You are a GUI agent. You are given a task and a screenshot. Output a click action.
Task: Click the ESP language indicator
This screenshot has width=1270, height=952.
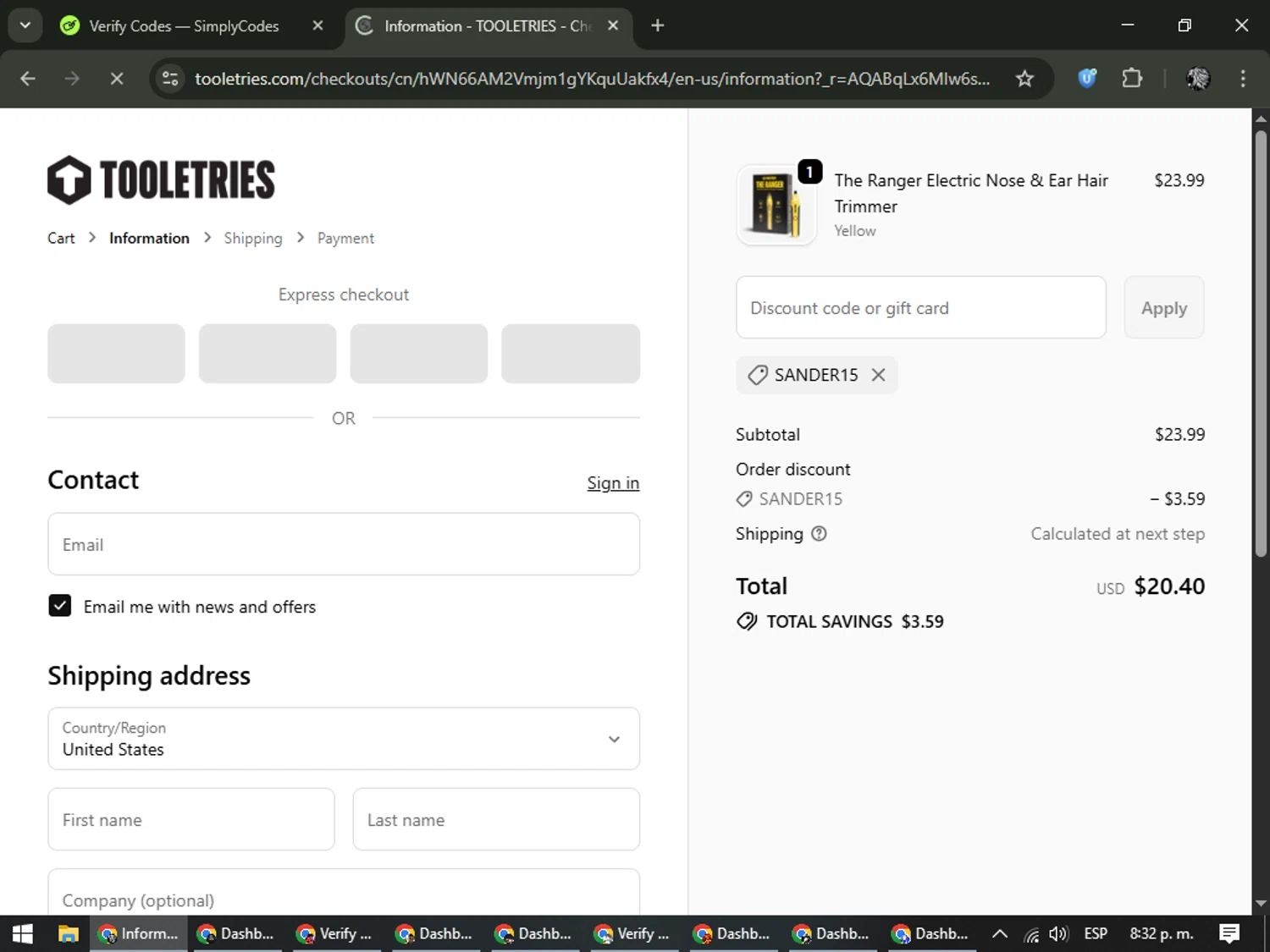1096,933
